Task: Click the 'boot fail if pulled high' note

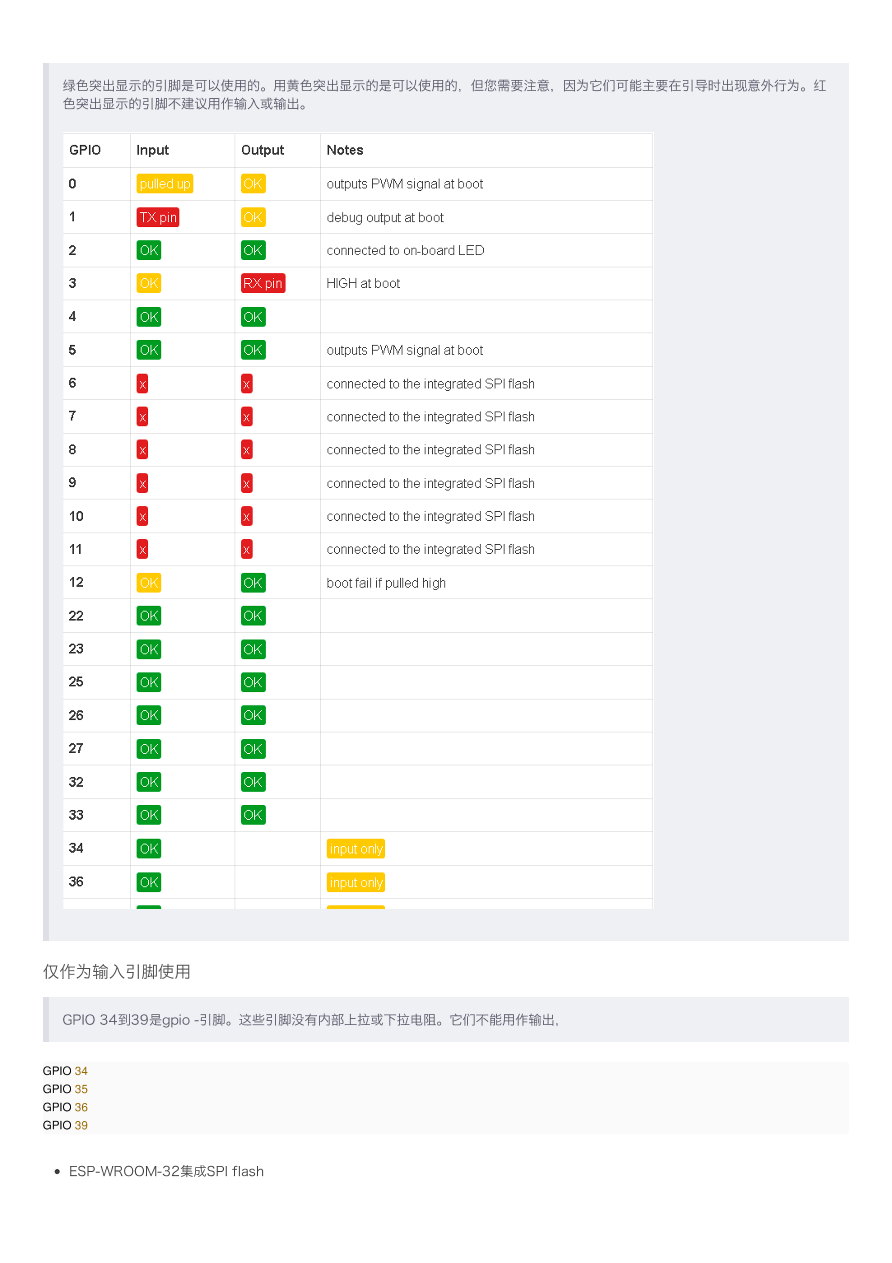Action: click(386, 583)
